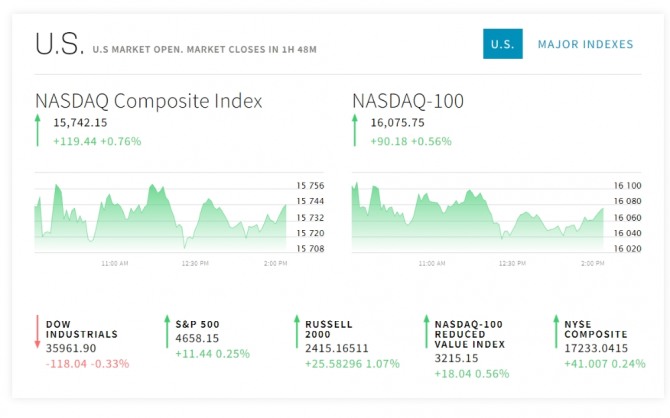Viewport: 670px width, 418px height.
Task: Click the NASDAQ Composite +119.44 change value
Action: (78, 141)
